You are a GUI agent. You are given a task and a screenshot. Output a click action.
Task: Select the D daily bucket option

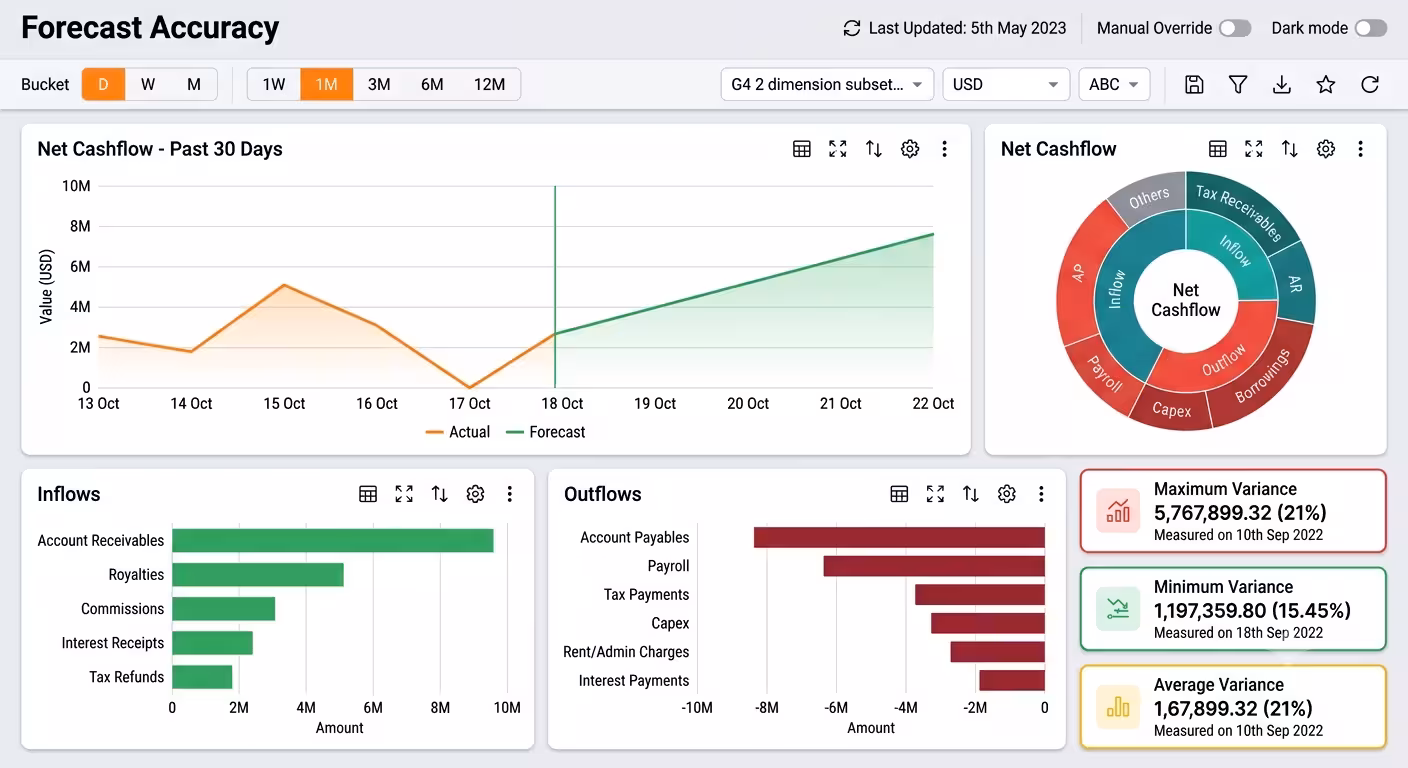[103, 84]
